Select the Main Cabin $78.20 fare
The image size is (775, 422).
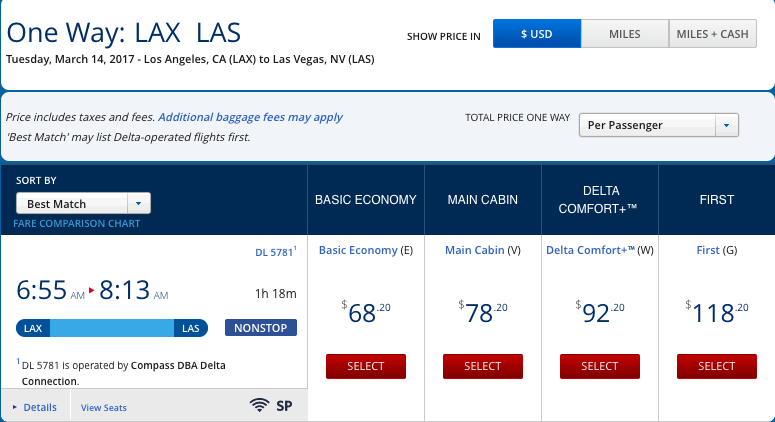[483, 366]
